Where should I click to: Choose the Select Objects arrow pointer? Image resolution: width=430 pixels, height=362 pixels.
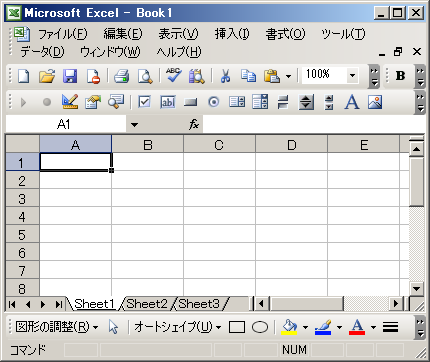[113, 327]
